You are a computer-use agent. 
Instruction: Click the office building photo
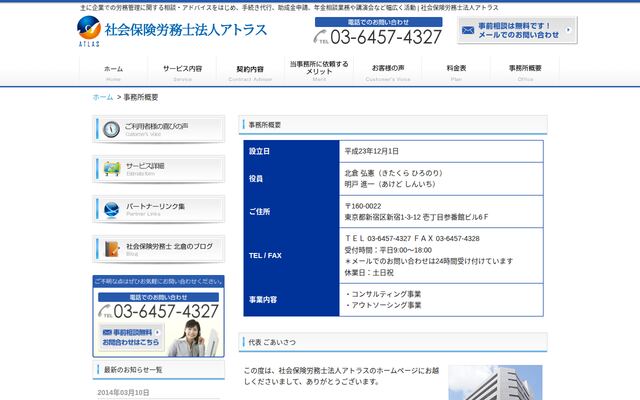pyautogui.click(x=495, y=382)
